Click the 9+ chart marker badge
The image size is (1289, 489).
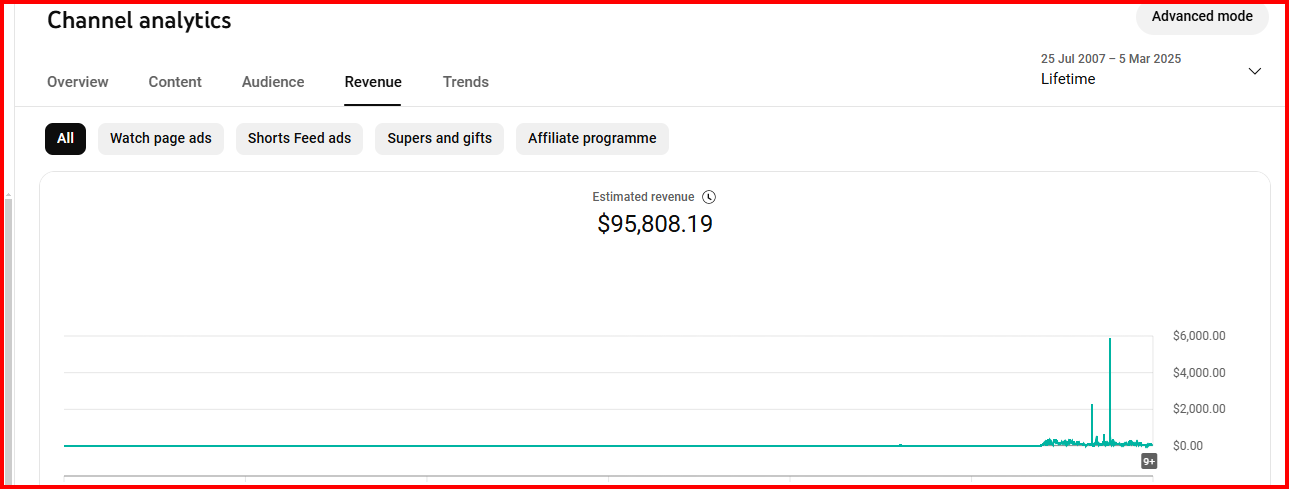pyautogui.click(x=1149, y=461)
